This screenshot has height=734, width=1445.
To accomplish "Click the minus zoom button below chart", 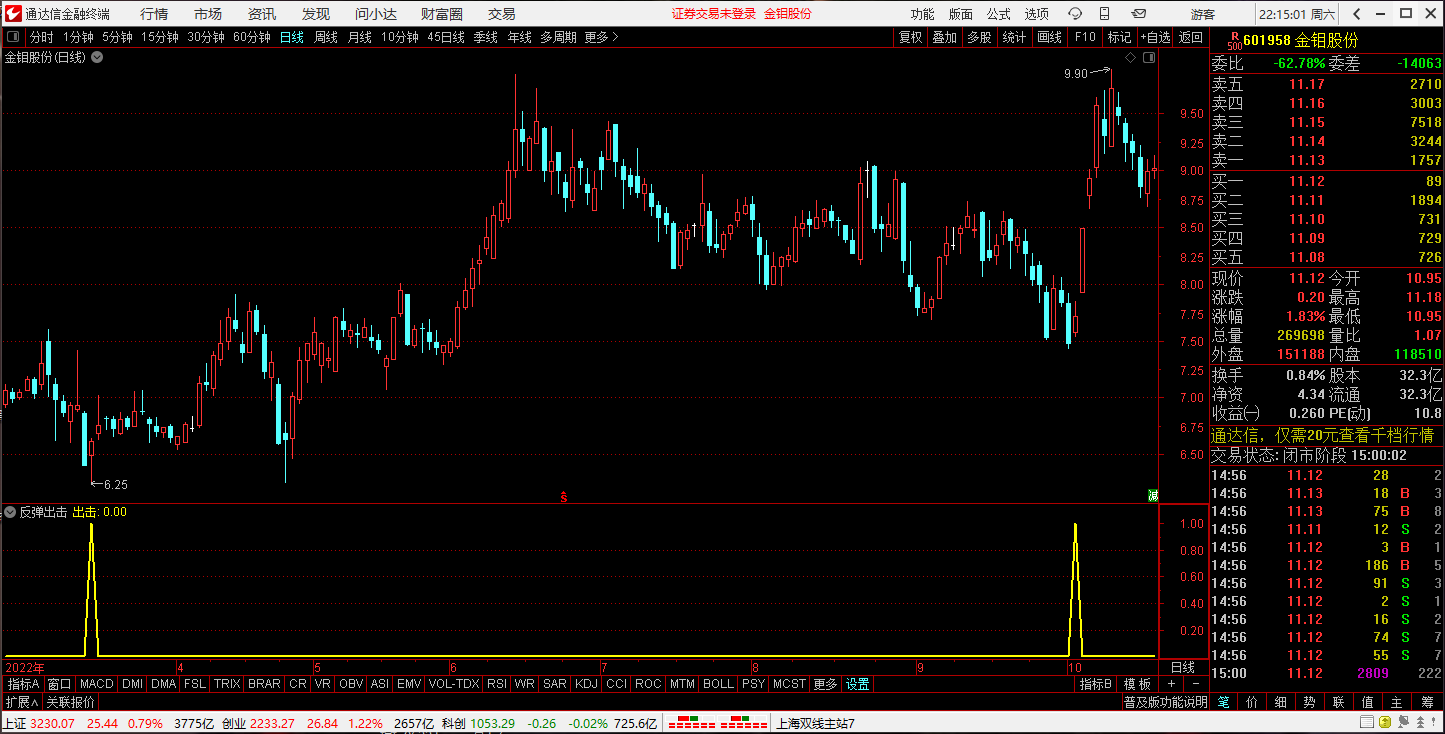I will point(1195,684).
